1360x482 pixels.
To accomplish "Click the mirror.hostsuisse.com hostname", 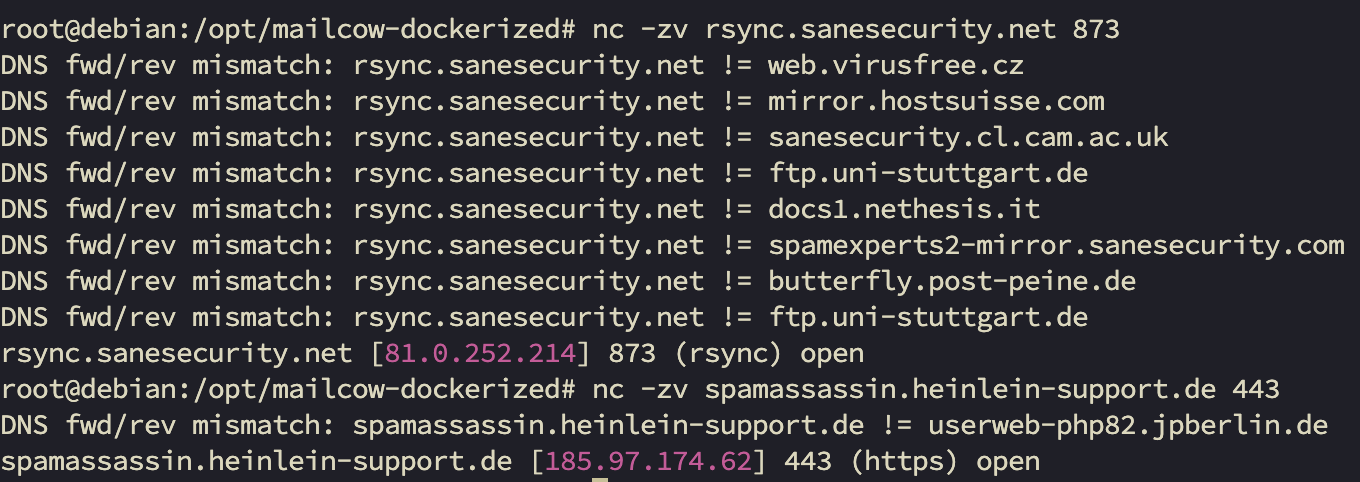I will [x=935, y=102].
